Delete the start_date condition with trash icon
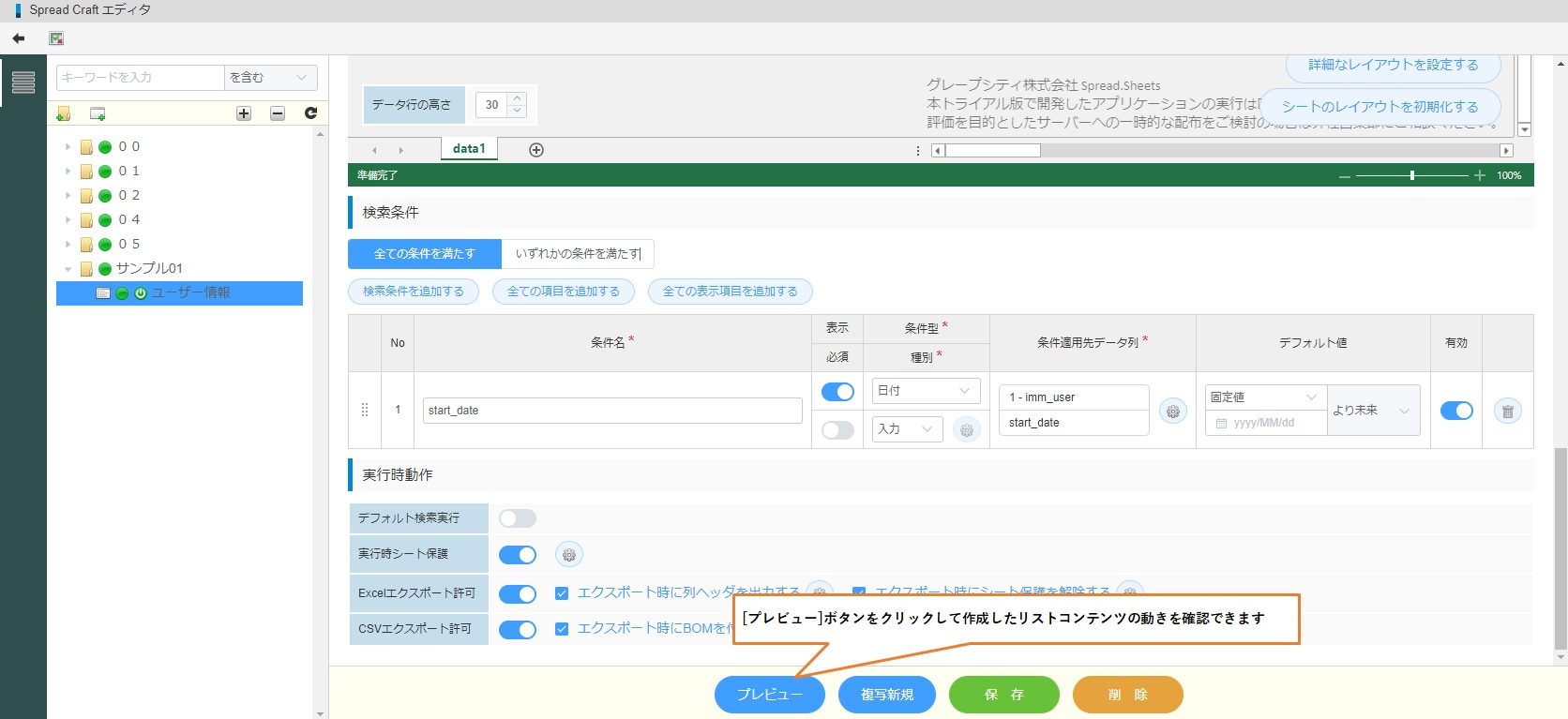The height and width of the screenshot is (719, 1568). (x=1507, y=411)
